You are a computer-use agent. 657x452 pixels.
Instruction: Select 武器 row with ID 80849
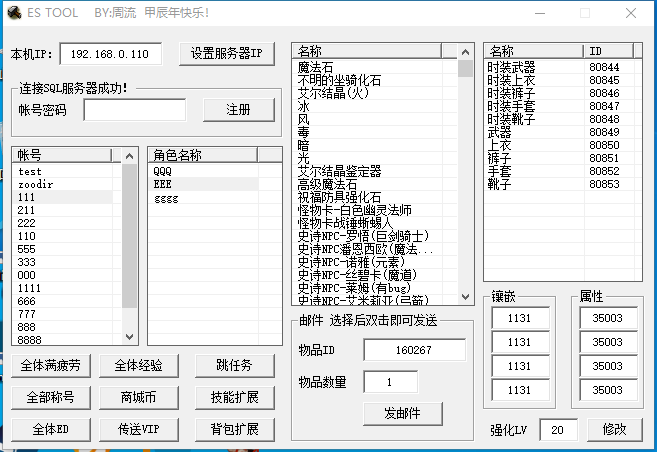(559, 132)
